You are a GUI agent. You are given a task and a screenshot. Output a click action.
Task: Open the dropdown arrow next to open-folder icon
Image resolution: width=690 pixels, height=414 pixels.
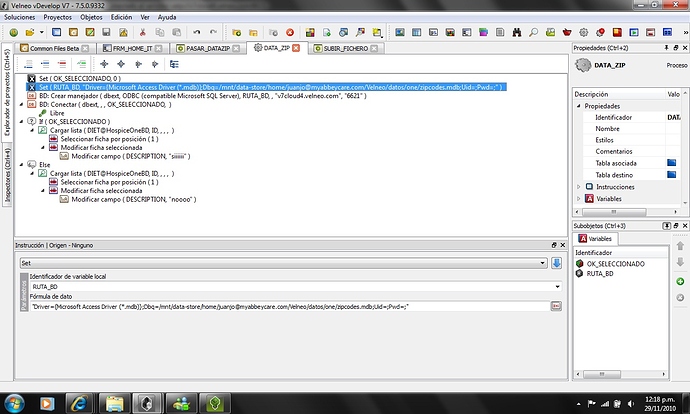click(x=41, y=32)
